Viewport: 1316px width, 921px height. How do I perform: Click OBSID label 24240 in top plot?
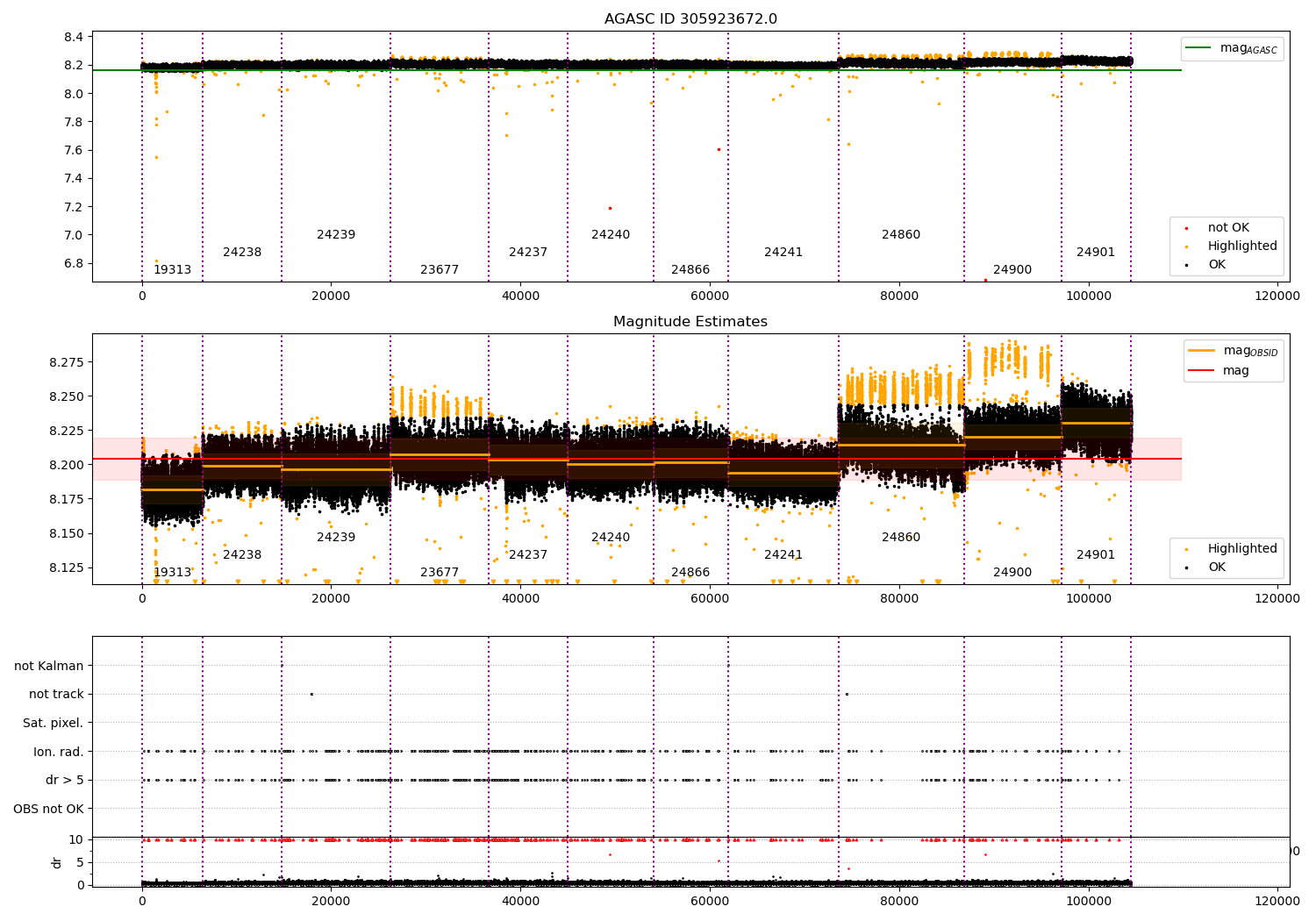point(611,235)
